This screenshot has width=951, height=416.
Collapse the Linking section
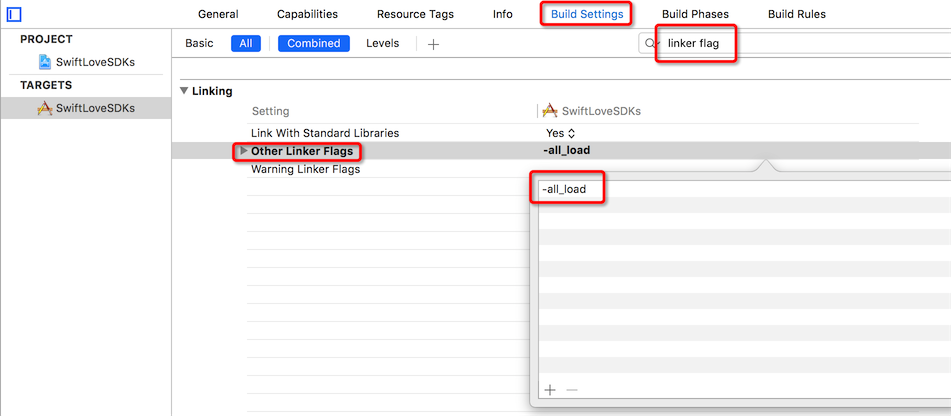[x=184, y=91]
